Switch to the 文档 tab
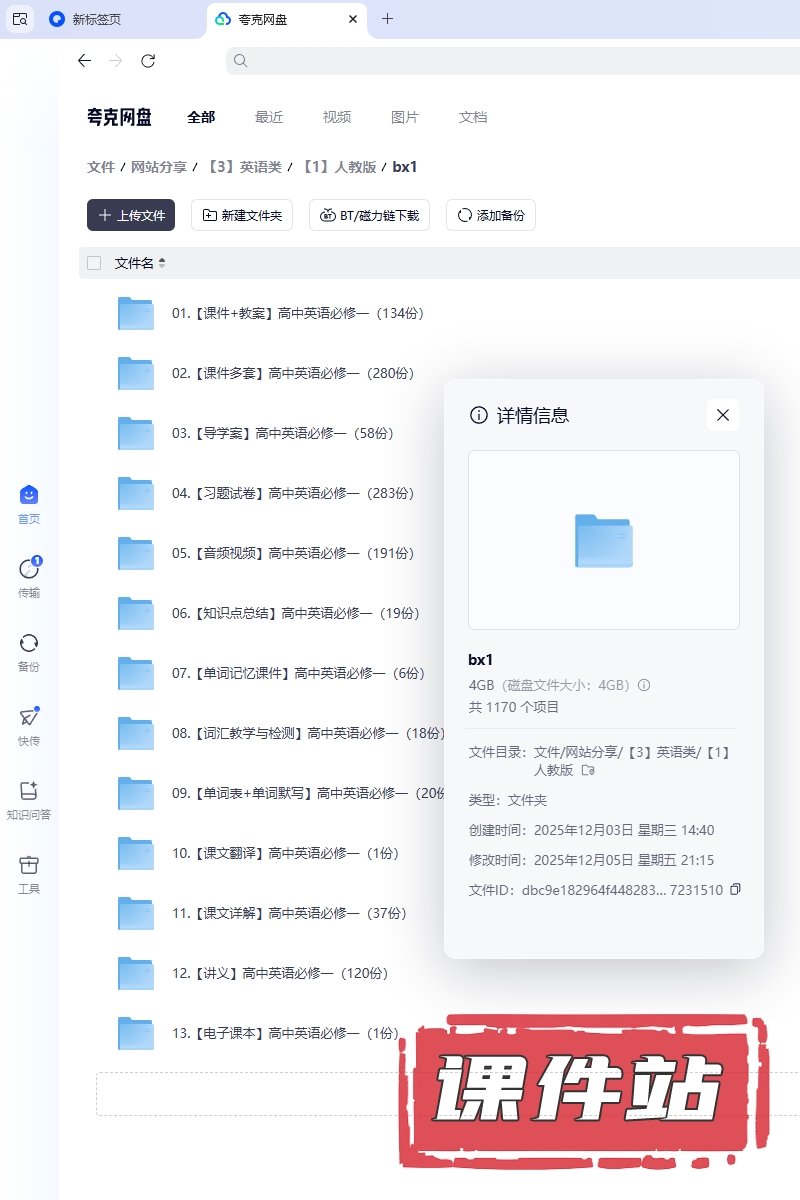The height and width of the screenshot is (1200, 800). (473, 117)
